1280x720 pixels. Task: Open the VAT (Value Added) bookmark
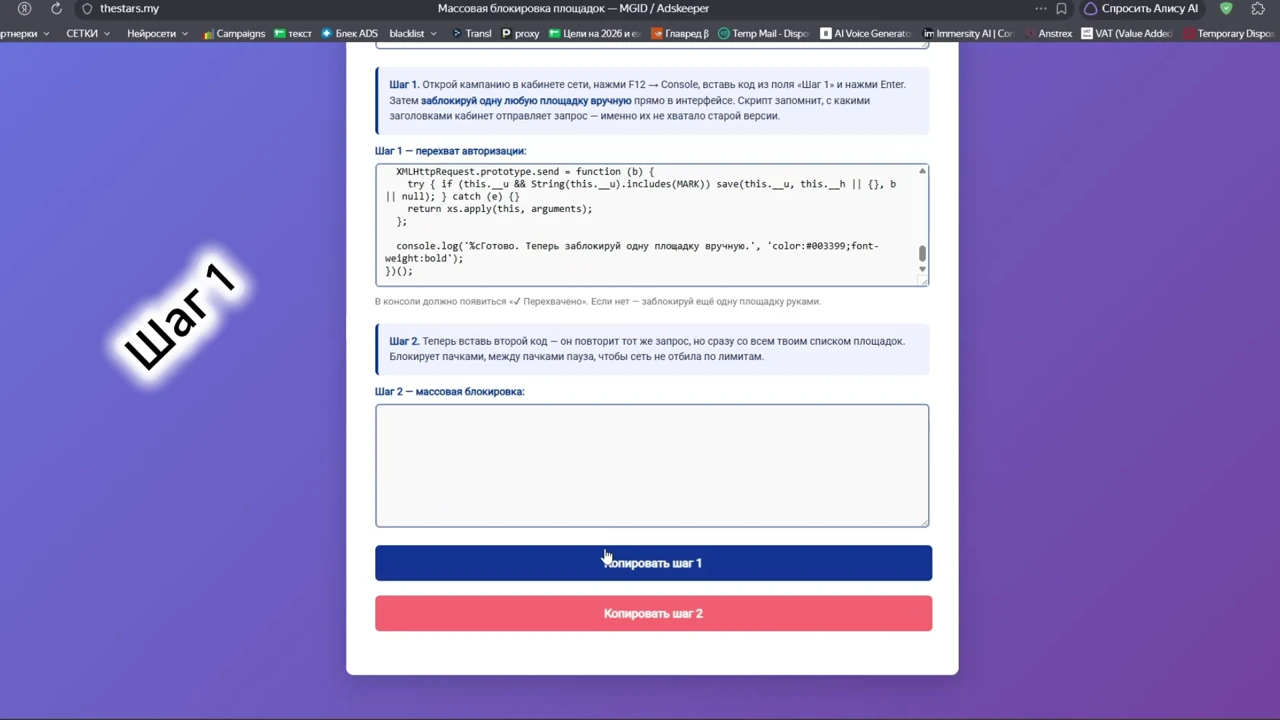pos(1127,34)
